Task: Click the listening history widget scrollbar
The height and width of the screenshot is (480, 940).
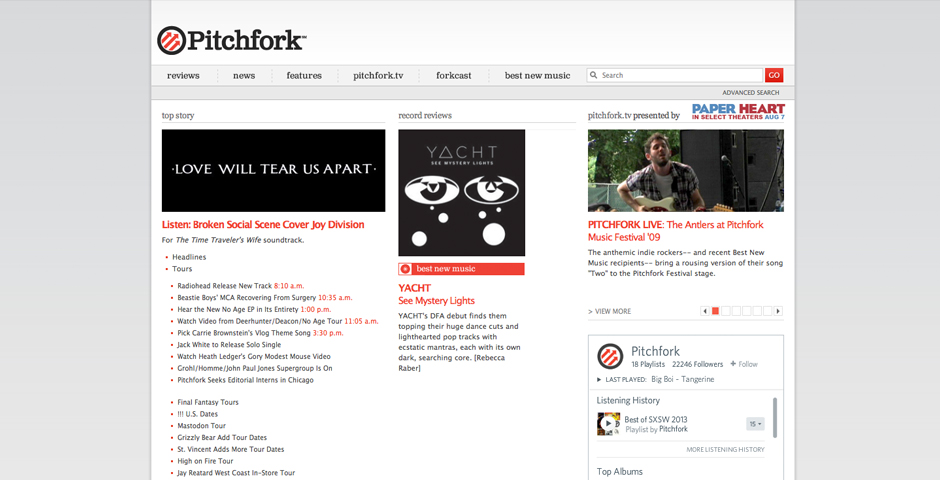Action: click(775, 418)
